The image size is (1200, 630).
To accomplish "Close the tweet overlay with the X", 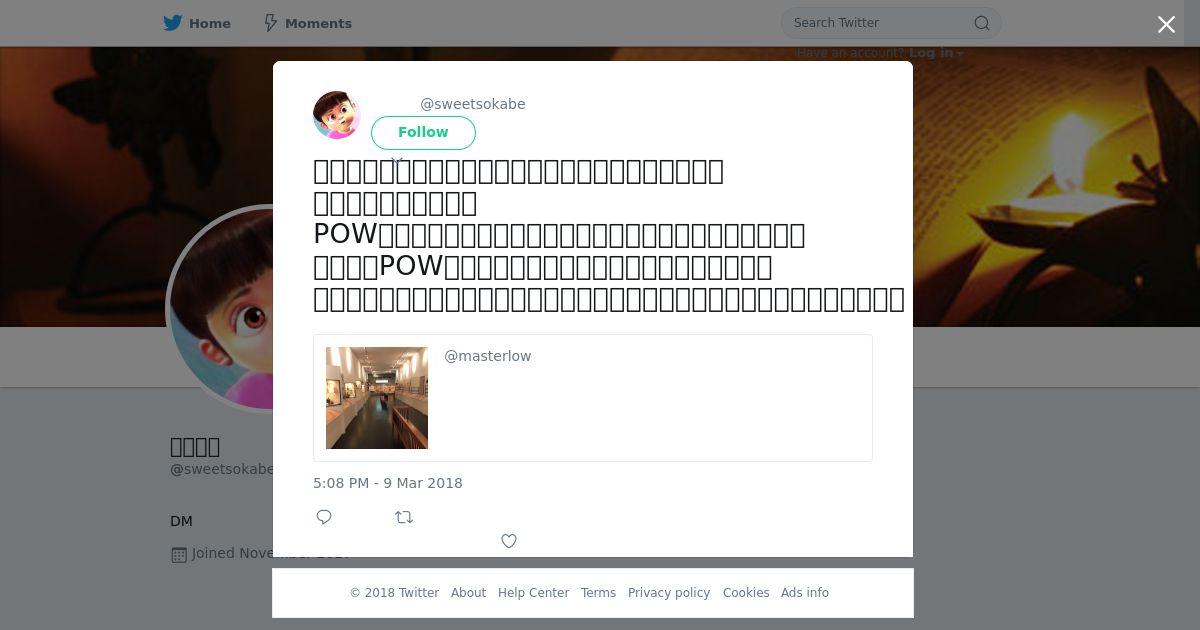I will pyautogui.click(x=1166, y=24).
